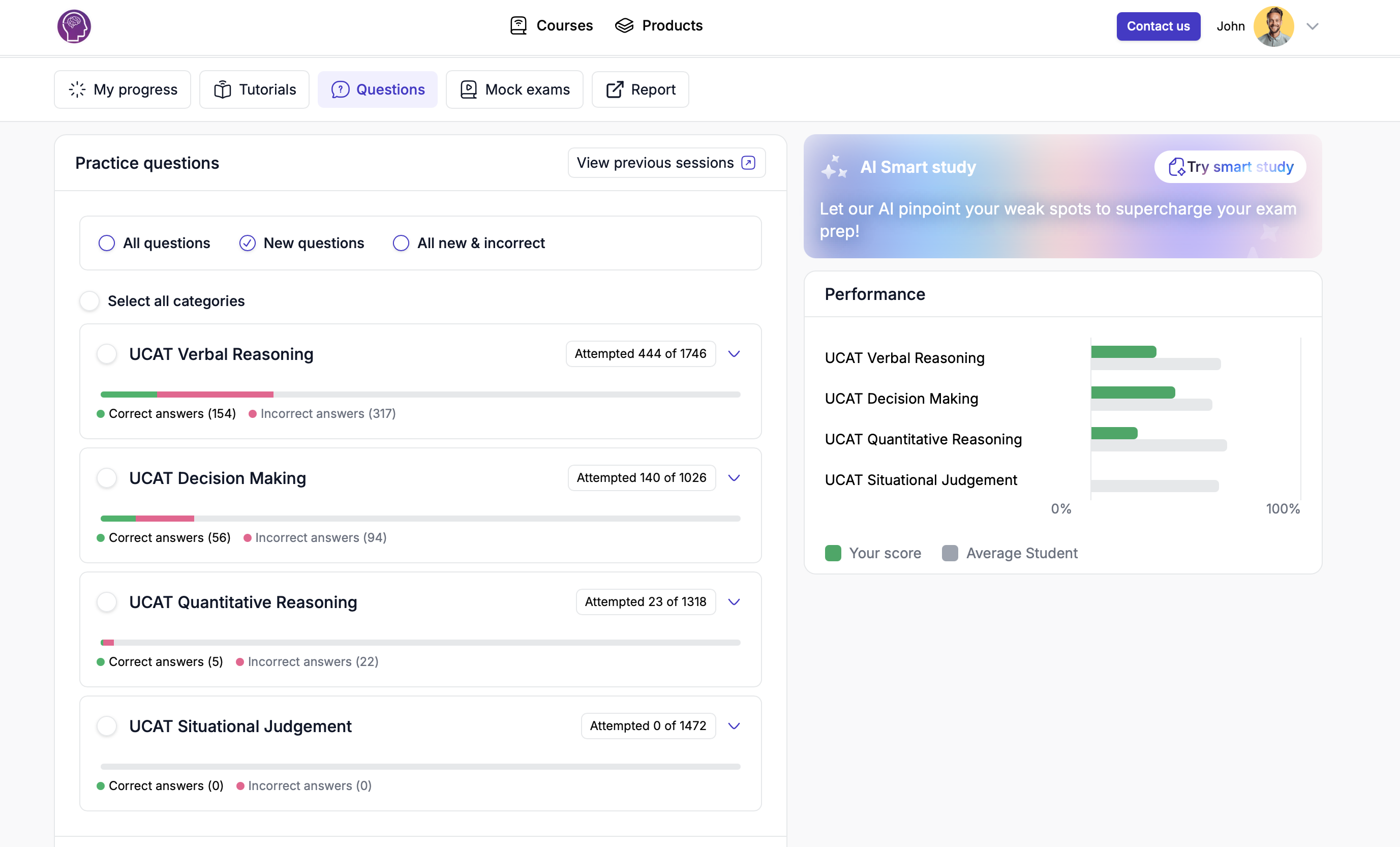Open the John account dropdown arrow
Screen dimensions: 1400x847
coord(1312,26)
